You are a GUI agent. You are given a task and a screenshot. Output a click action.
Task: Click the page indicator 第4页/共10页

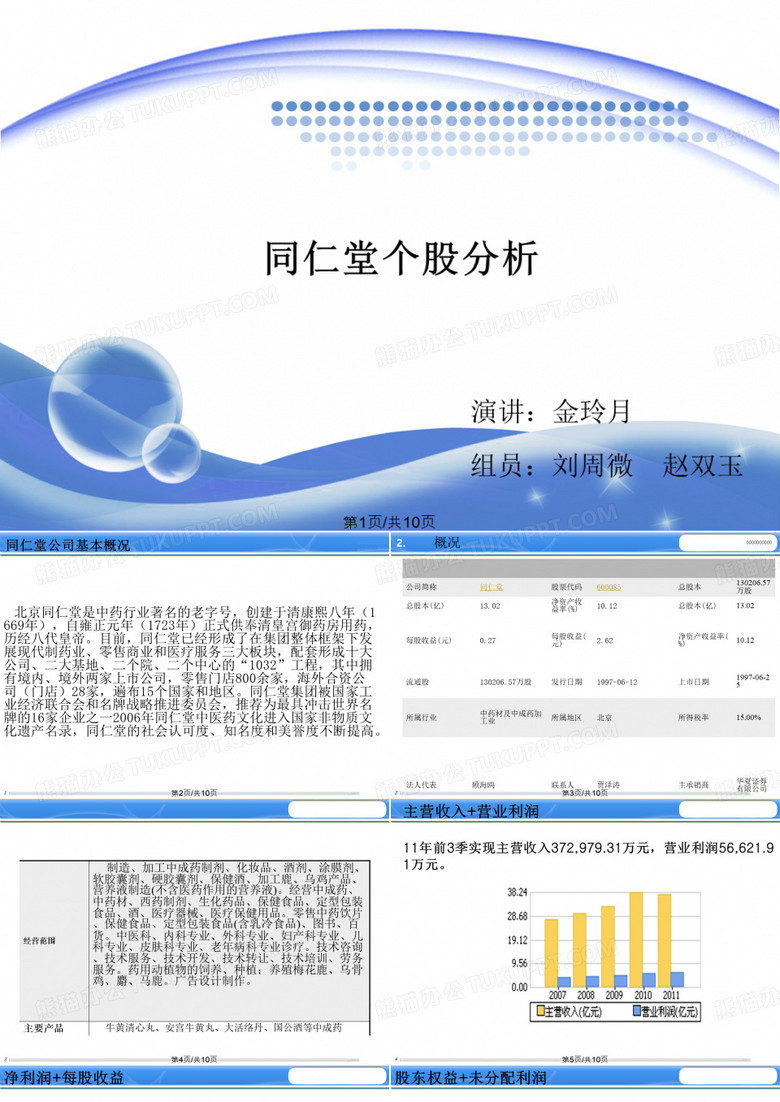point(195,1059)
